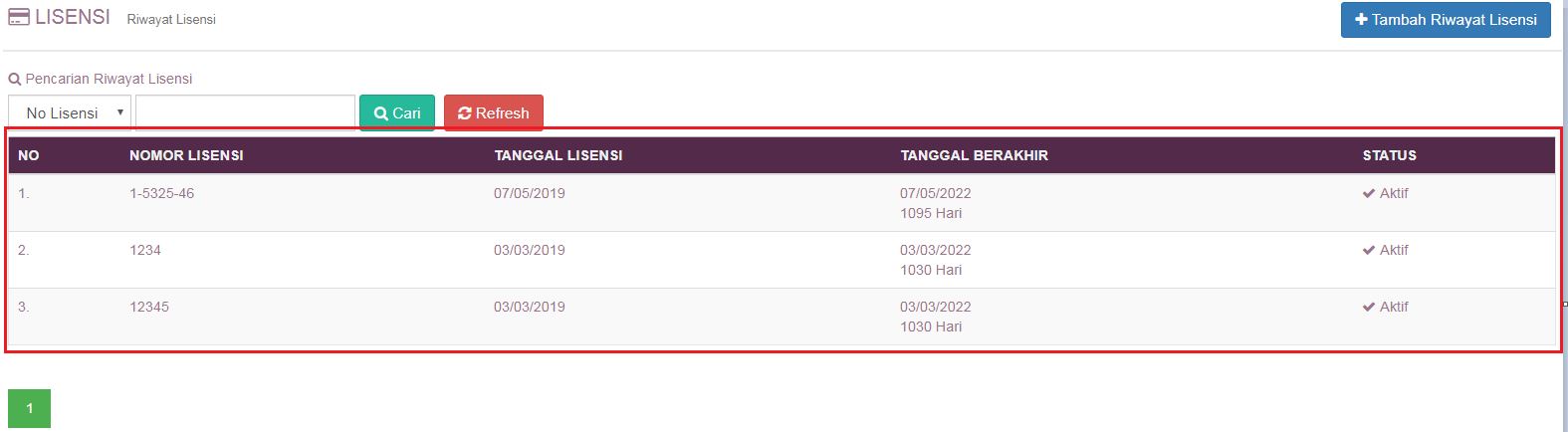1568x432 pixels.
Task: Click the magnifier icon beside Pencarian Riwayat Lisensi
Action: (14, 80)
